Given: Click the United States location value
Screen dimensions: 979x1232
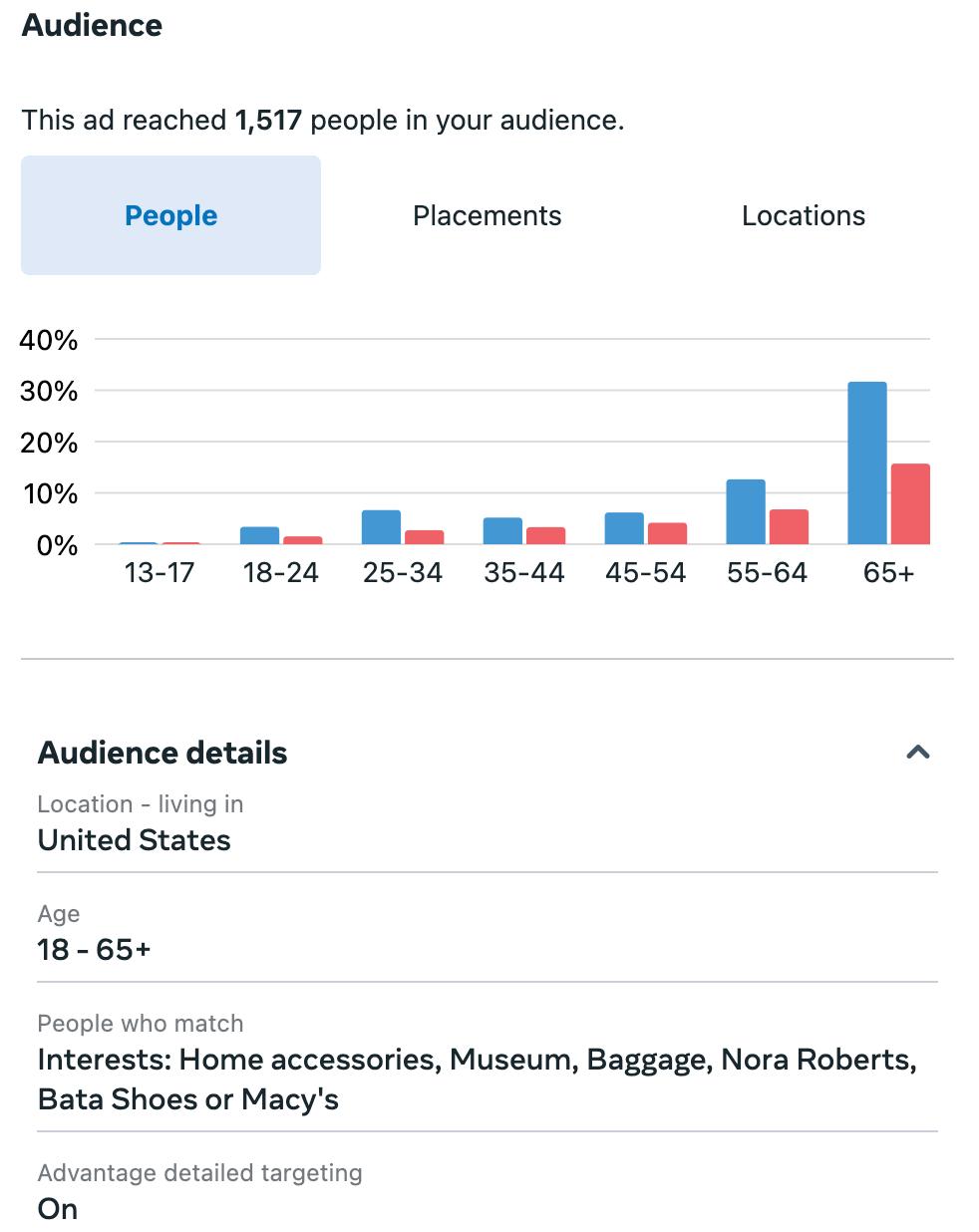Looking at the screenshot, I should pyautogui.click(x=134, y=840).
